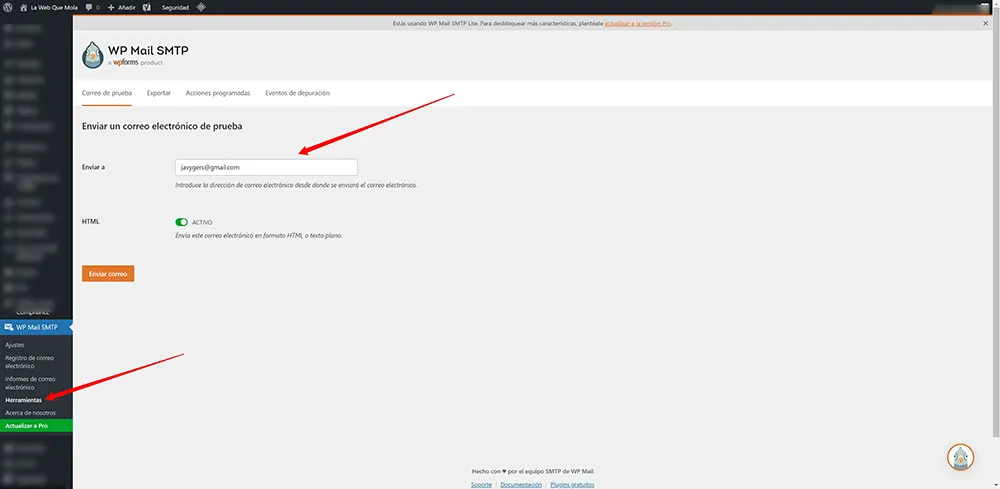1000x489 pixels.
Task: Click the Enviar correo button
Action: pyautogui.click(x=108, y=274)
